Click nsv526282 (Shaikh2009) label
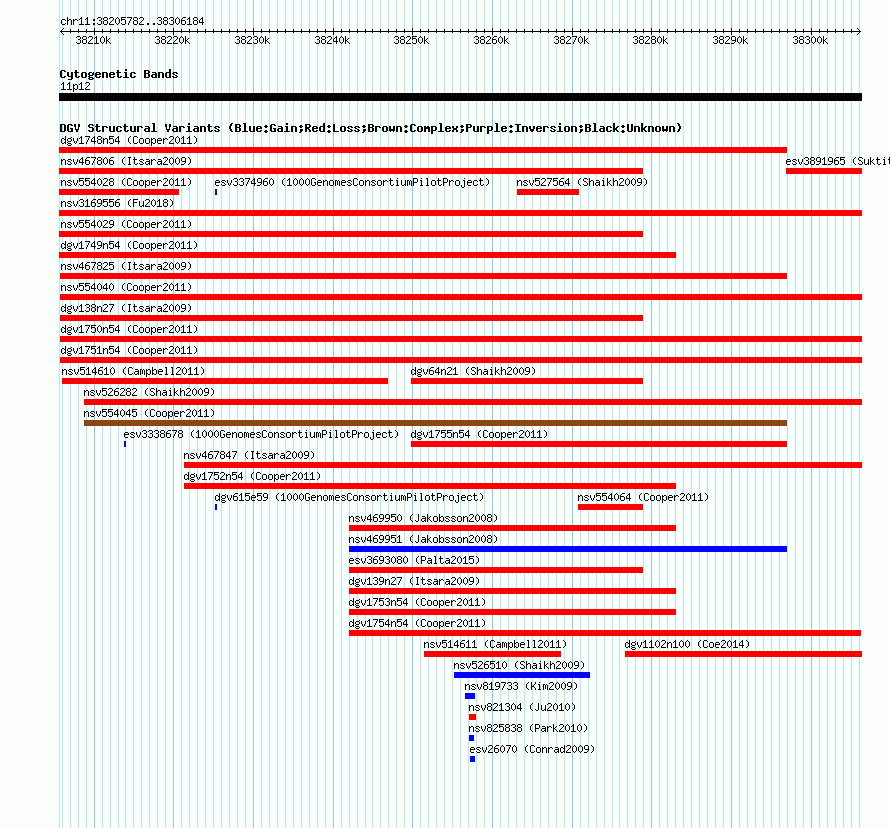 click(x=149, y=392)
